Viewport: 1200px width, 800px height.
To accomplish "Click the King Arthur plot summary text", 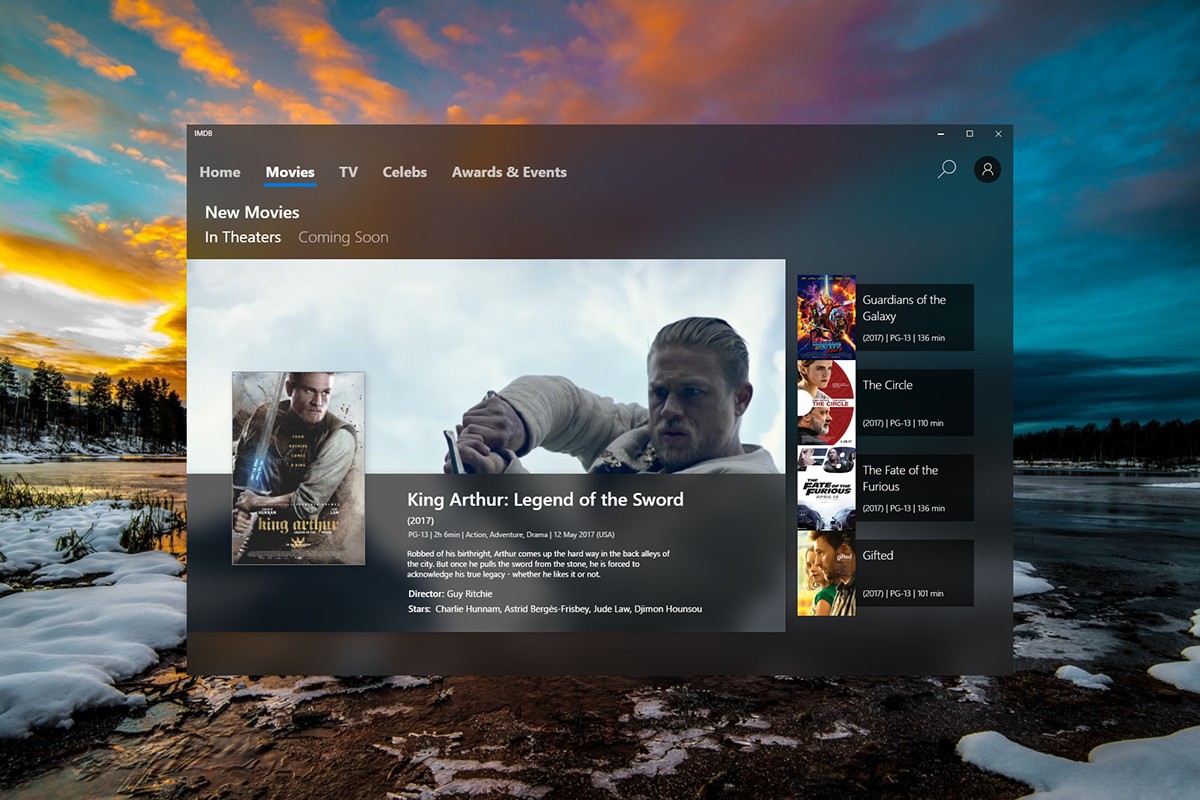I will 538,564.
